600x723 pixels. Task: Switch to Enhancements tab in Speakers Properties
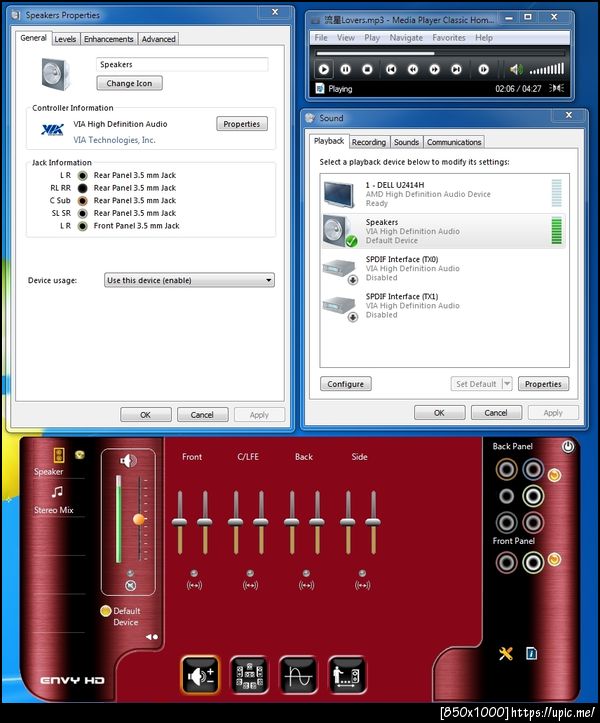pyautogui.click(x=108, y=39)
